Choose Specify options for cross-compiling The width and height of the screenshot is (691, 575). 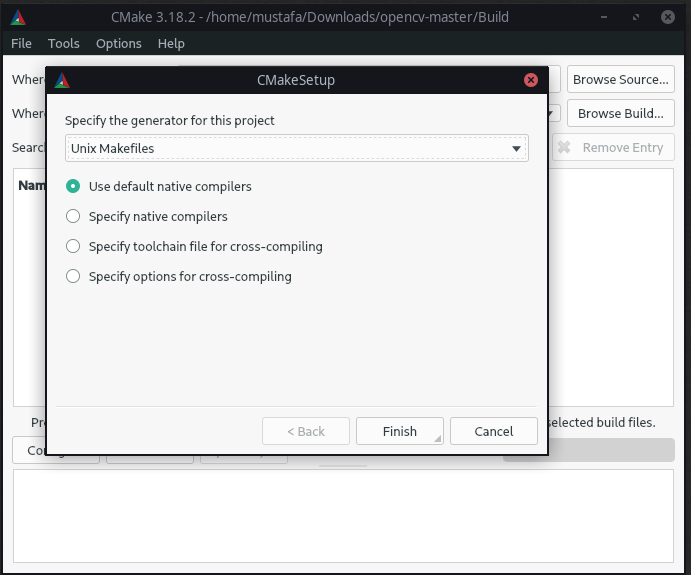tap(178, 276)
